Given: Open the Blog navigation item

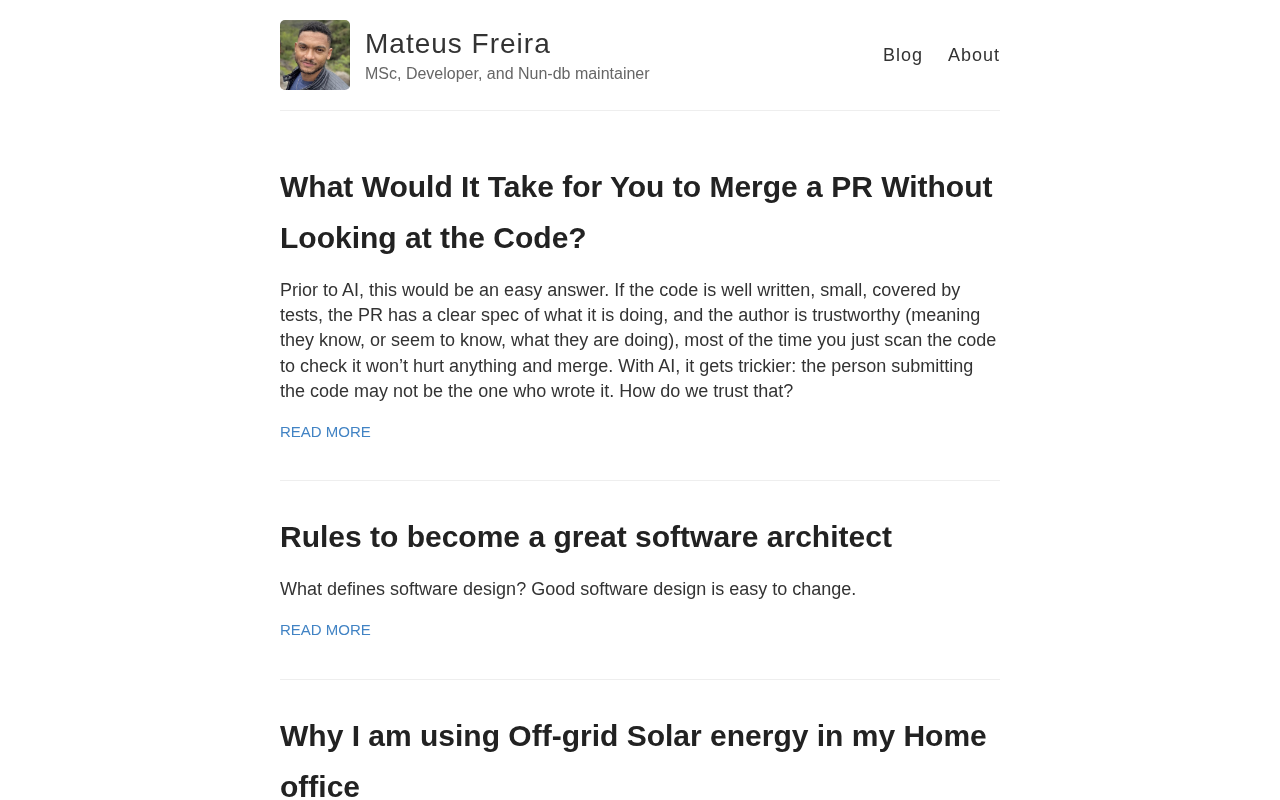Looking at the screenshot, I should pyautogui.click(x=902, y=55).
